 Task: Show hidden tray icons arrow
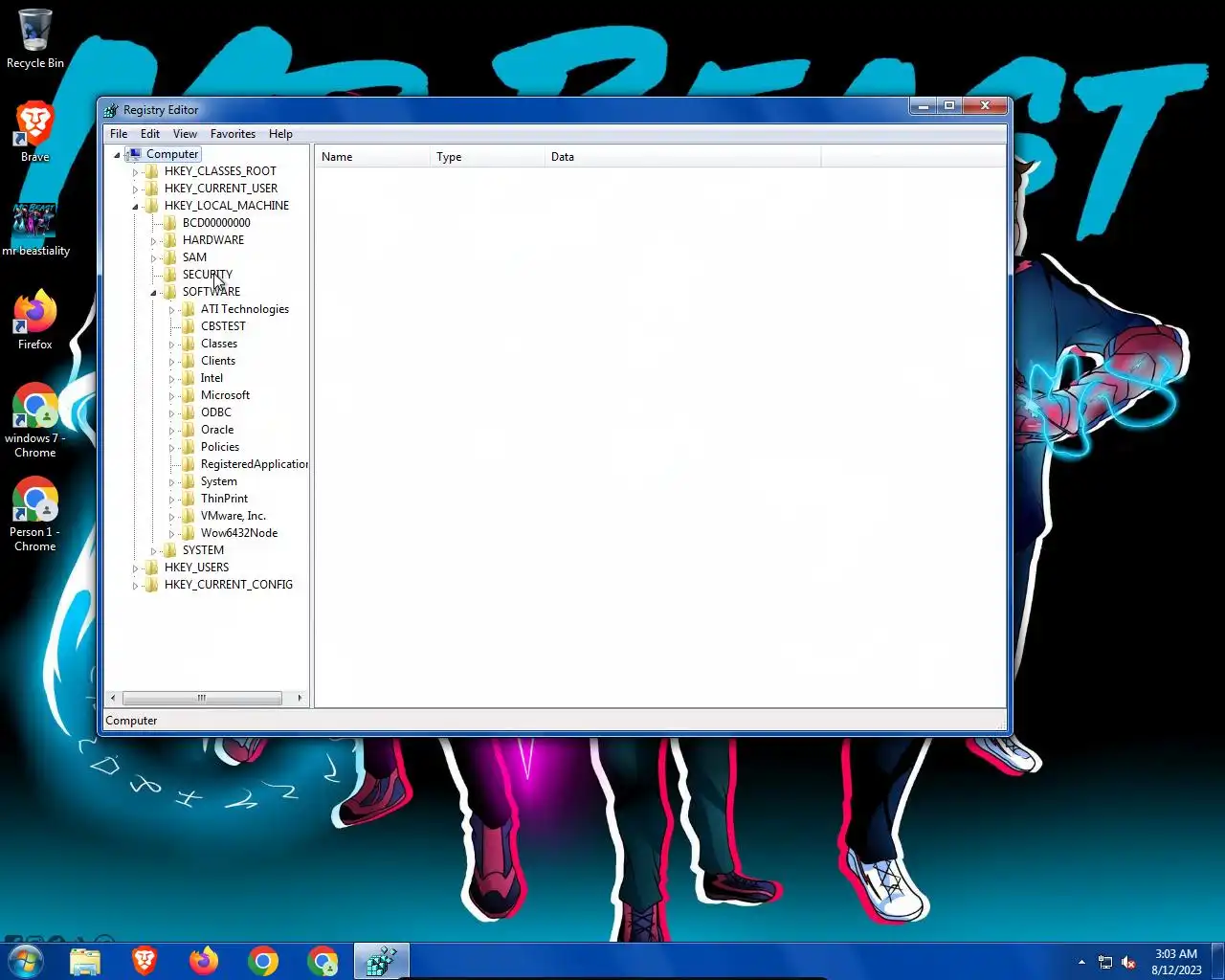pyautogui.click(x=1081, y=962)
